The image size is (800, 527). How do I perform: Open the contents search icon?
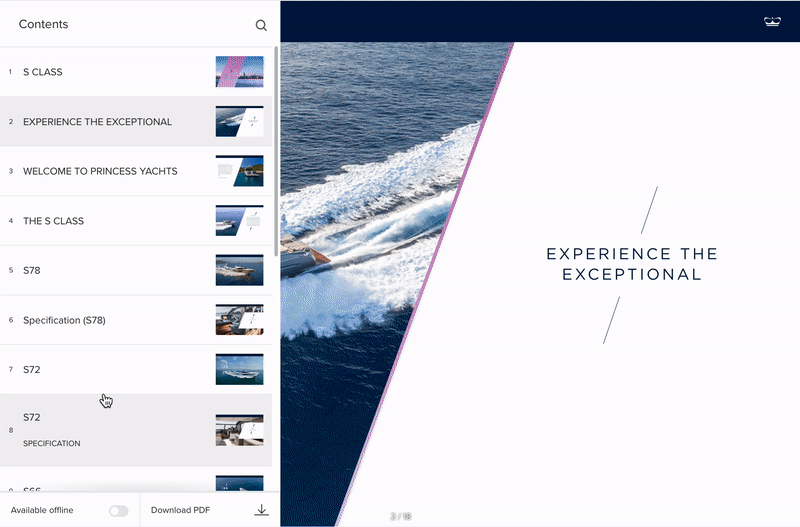coord(261,25)
